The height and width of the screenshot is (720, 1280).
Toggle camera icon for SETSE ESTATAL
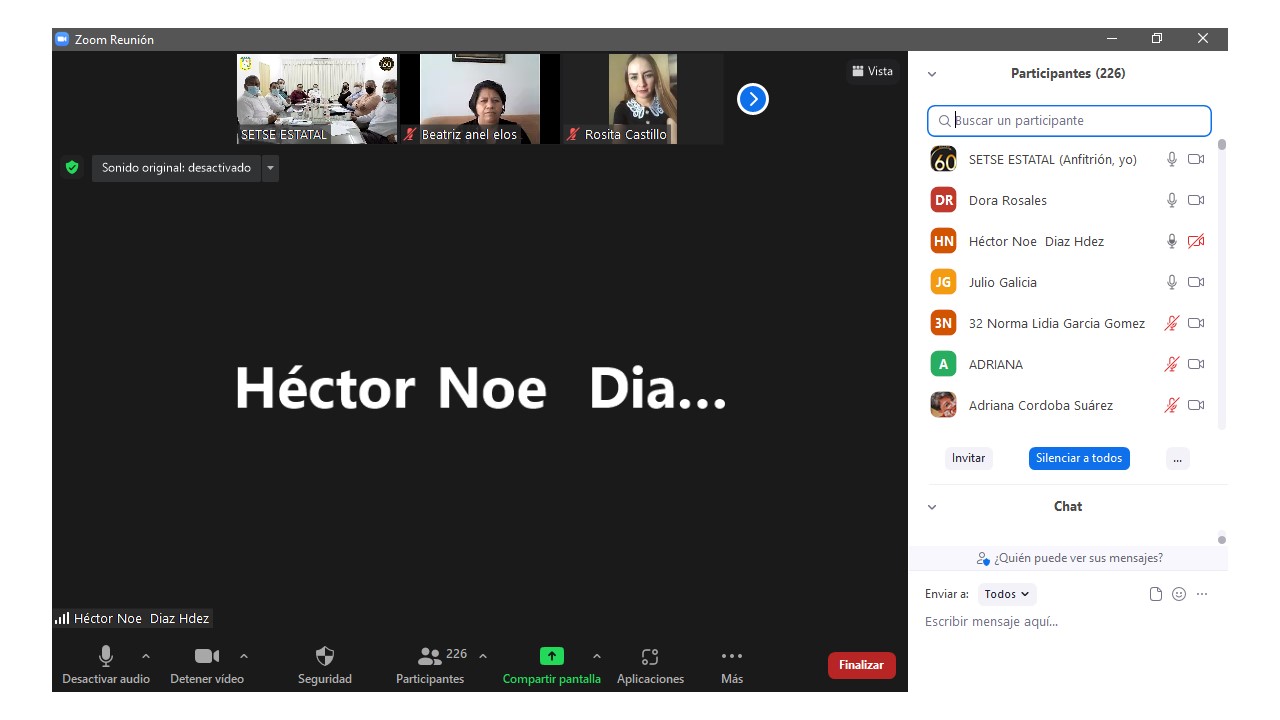1196,159
